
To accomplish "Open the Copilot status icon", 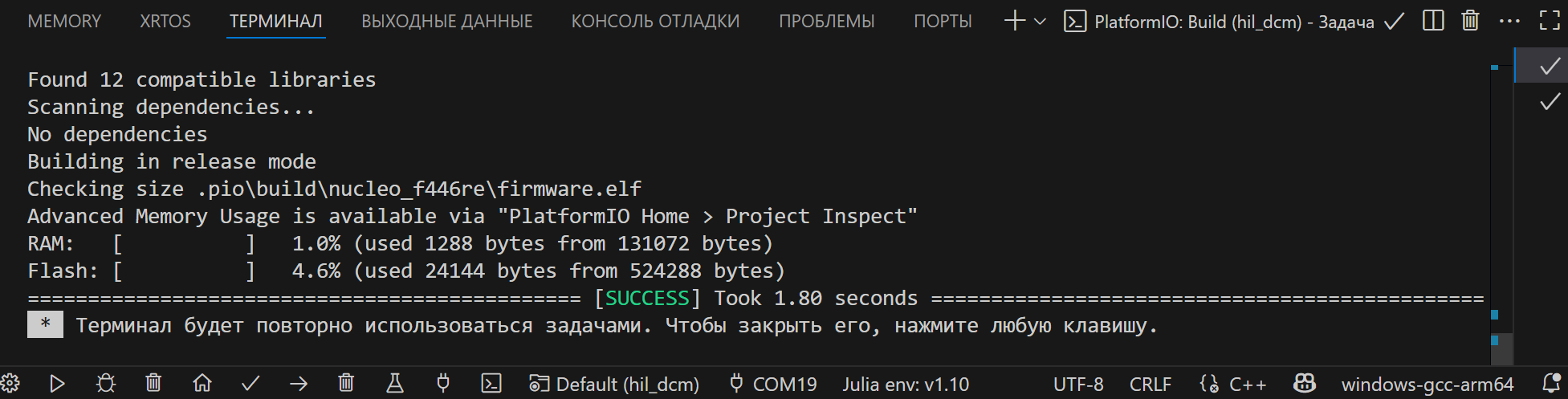I will (x=1305, y=384).
